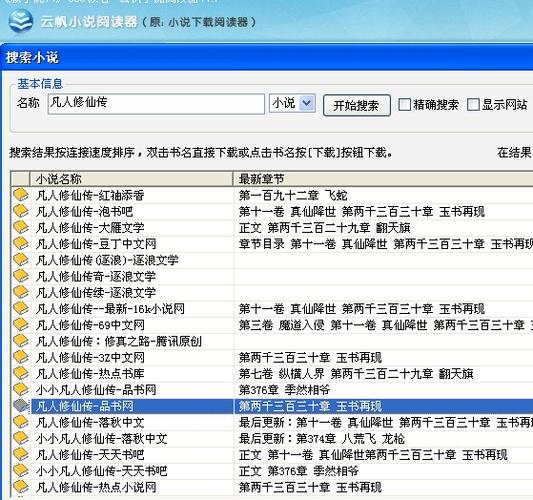This screenshot has height=500, width=533.
Task: Click the 开始搜索 button
Action: pos(357,105)
